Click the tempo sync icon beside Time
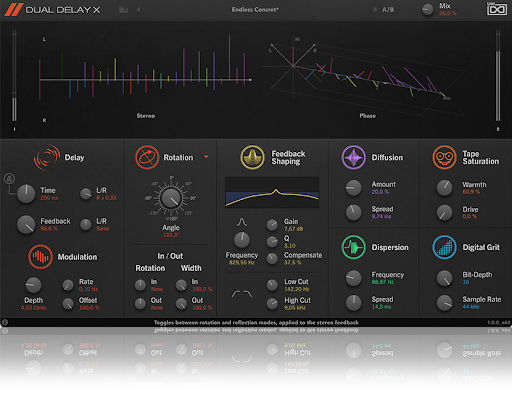This screenshot has width=512, height=395. [x=9, y=179]
